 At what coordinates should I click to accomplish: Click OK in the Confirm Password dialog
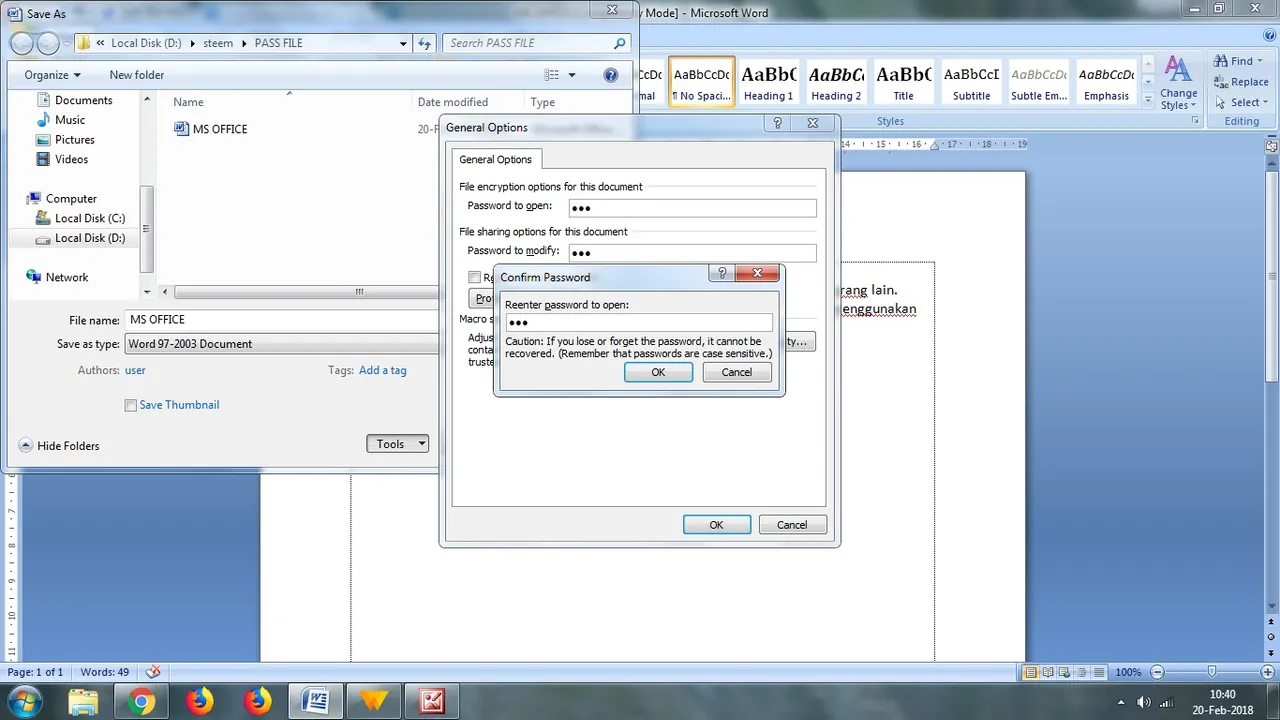click(658, 372)
